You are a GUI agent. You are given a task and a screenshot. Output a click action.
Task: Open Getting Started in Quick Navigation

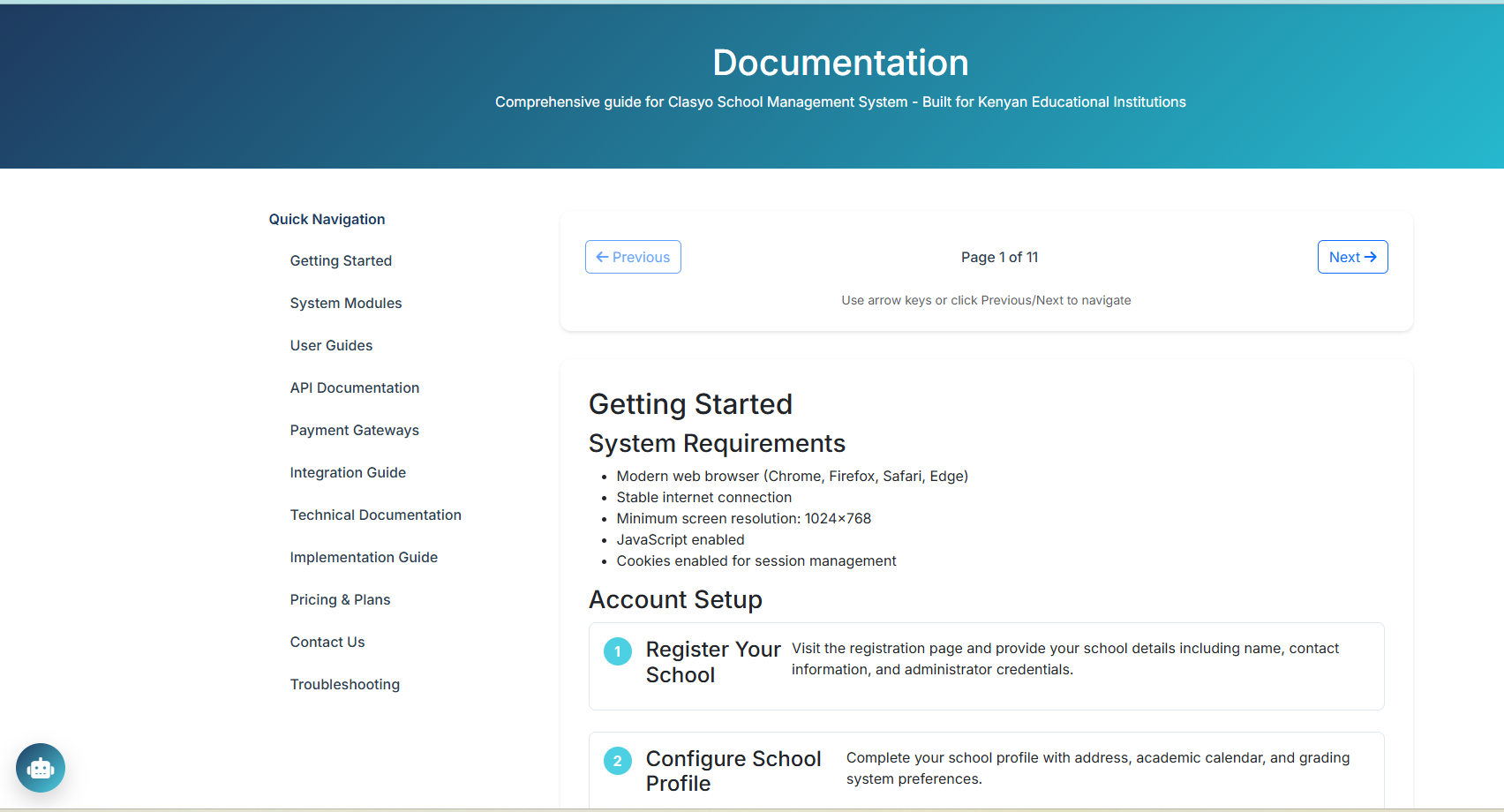tap(341, 260)
